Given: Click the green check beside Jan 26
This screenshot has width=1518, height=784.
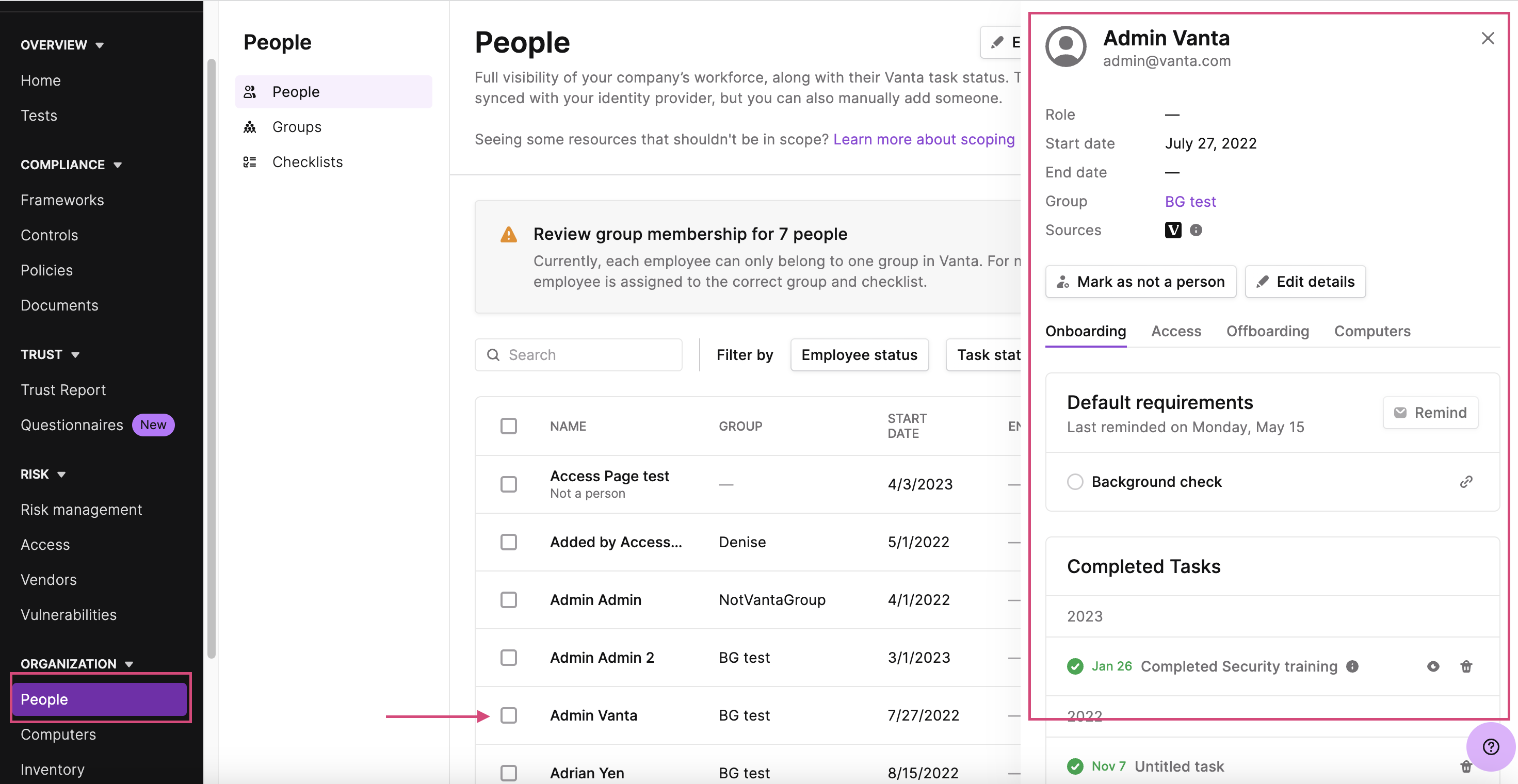Looking at the screenshot, I should (x=1075, y=666).
